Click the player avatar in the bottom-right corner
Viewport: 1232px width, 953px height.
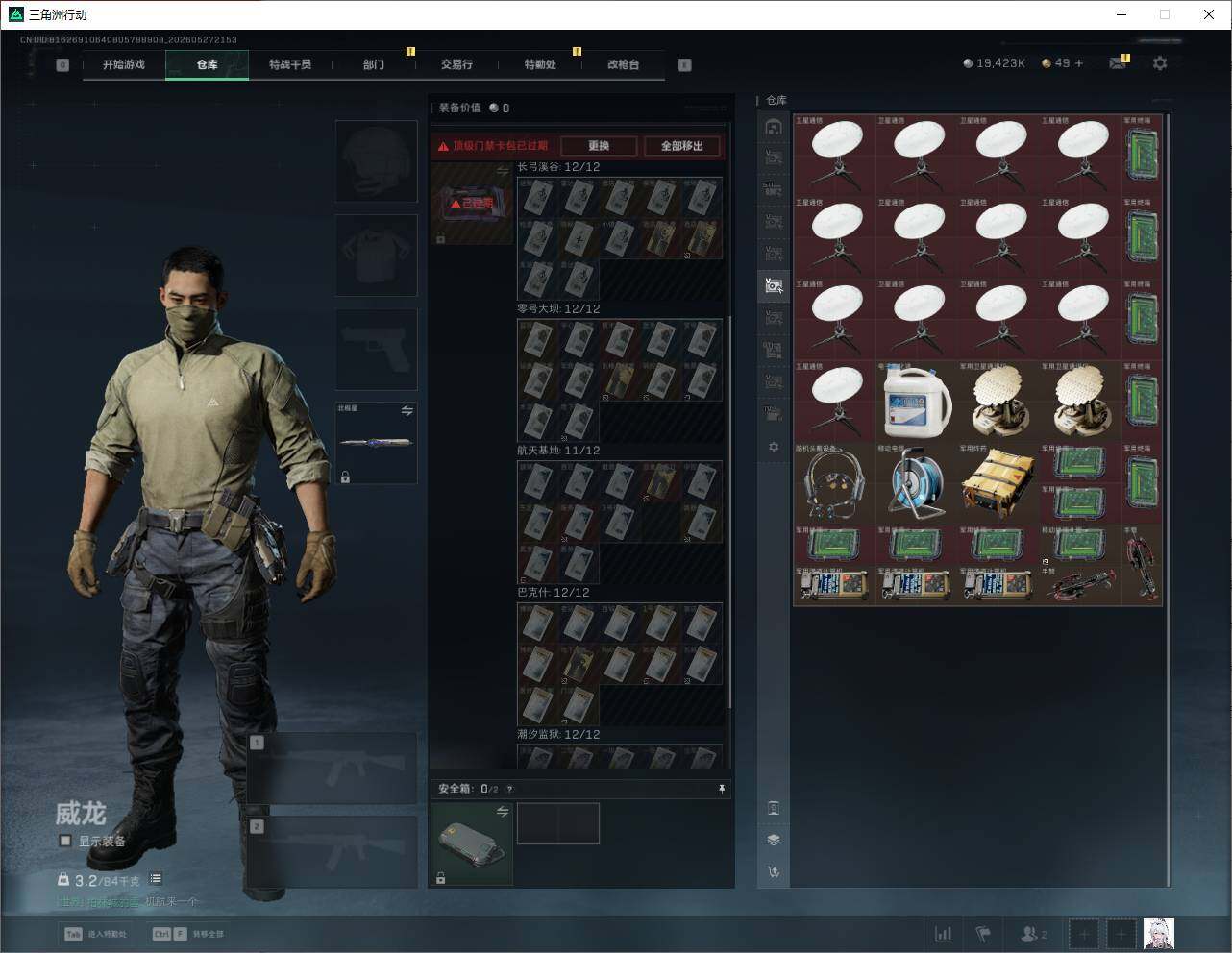click(x=1158, y=934)
